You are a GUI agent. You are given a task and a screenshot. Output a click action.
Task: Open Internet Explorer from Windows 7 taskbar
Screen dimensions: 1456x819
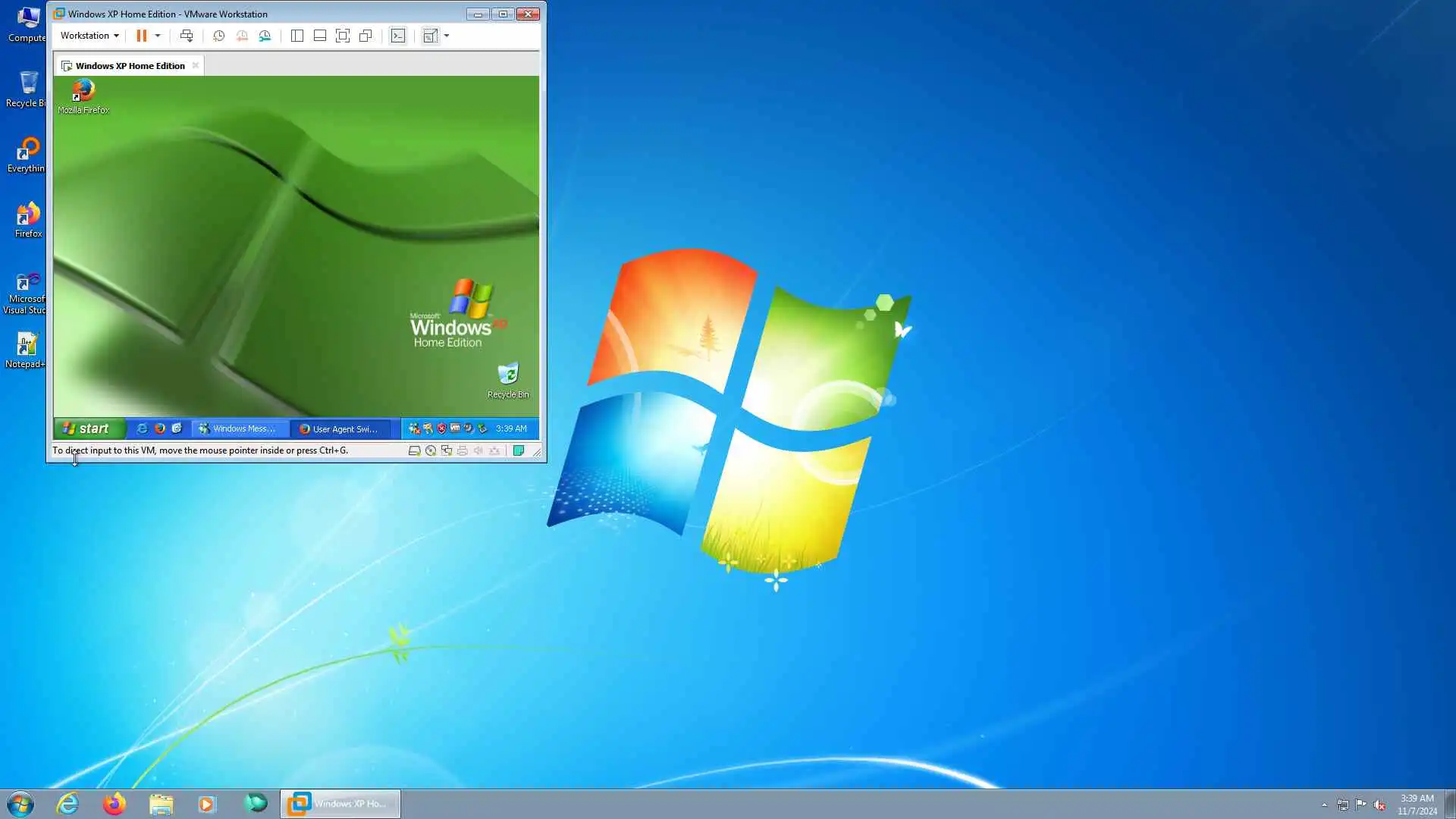point(67,803)
